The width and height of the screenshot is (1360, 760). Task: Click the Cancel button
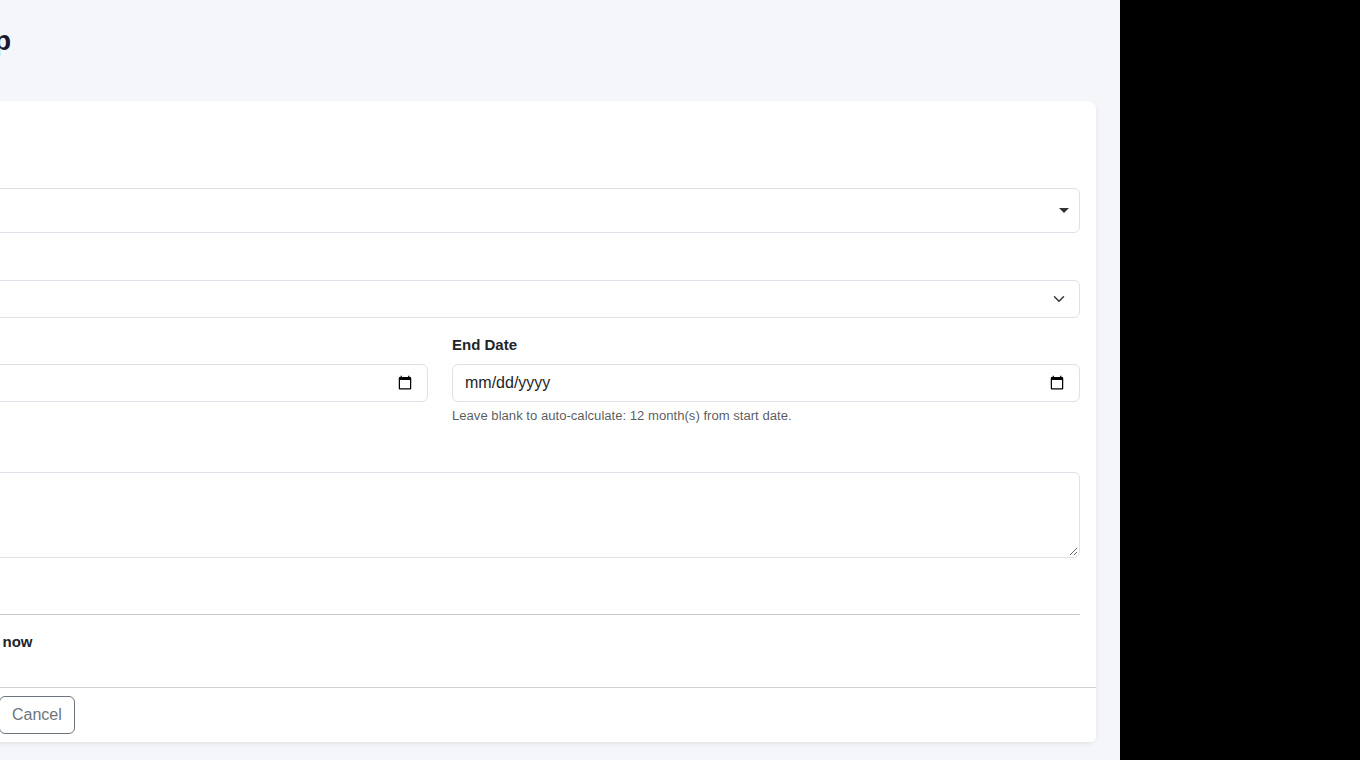(37, 715)
